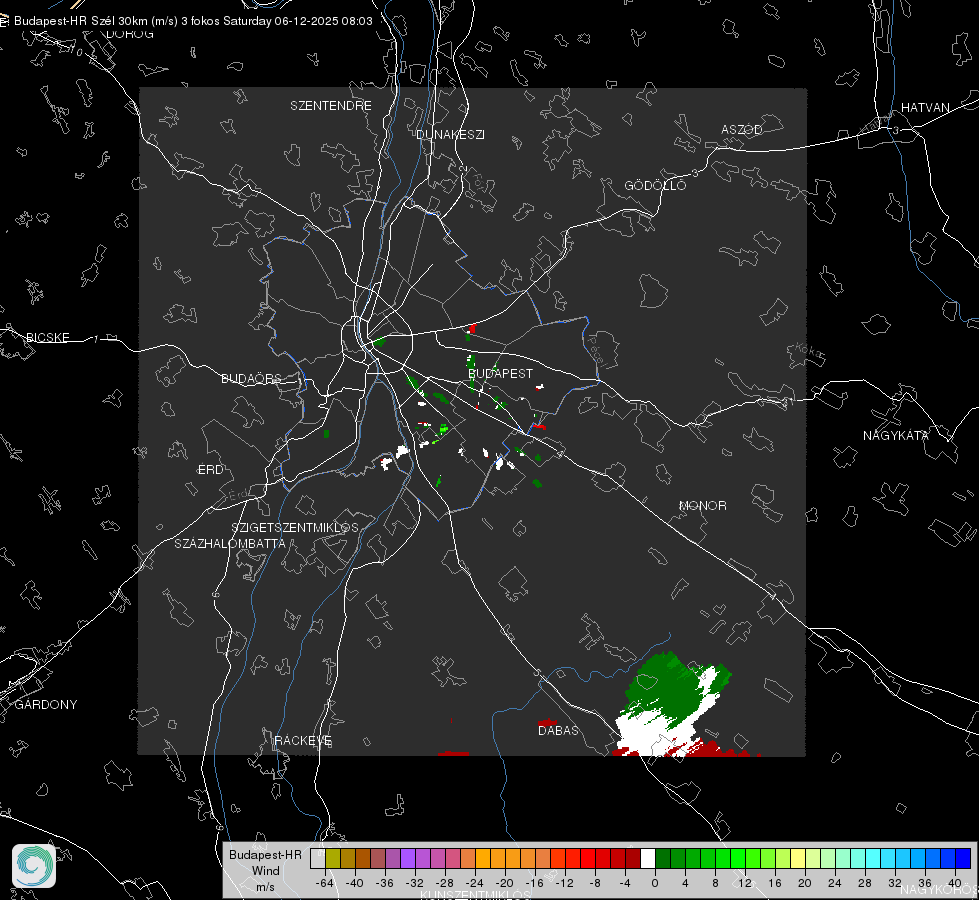Click the GÖDÖLLO town label
979x900 pixels.
[655, 185]
